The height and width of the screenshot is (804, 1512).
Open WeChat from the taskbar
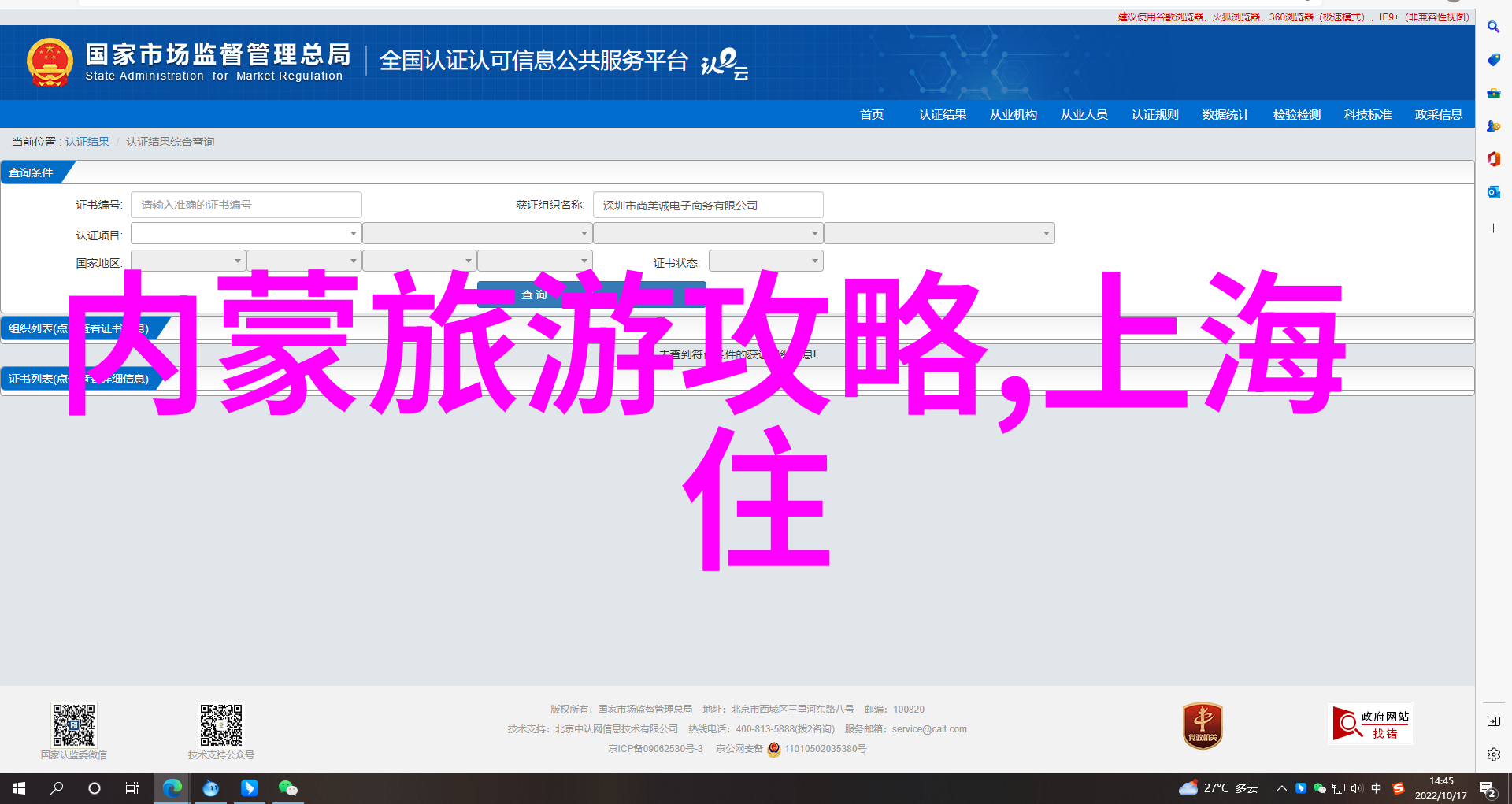287,787
